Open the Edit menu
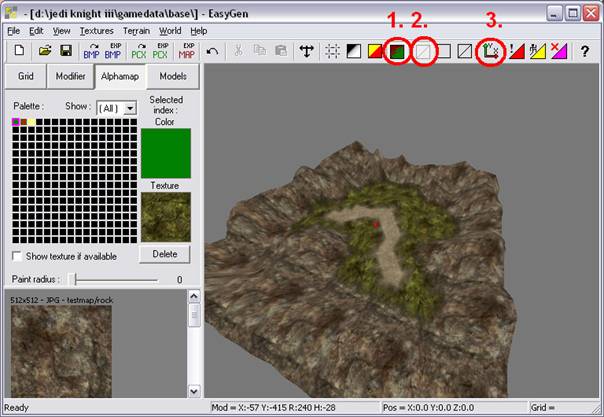This screenshot has width=604, height=417. [x=36, y=31]
